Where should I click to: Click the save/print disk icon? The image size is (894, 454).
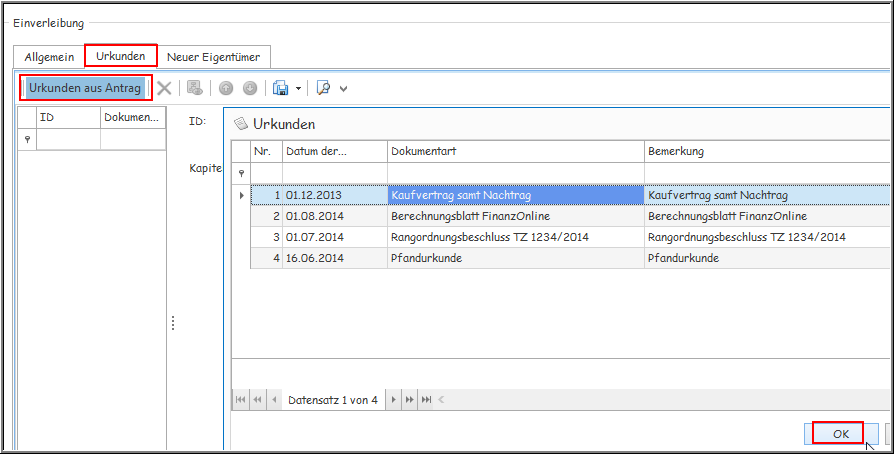click(x=281, y=88)
